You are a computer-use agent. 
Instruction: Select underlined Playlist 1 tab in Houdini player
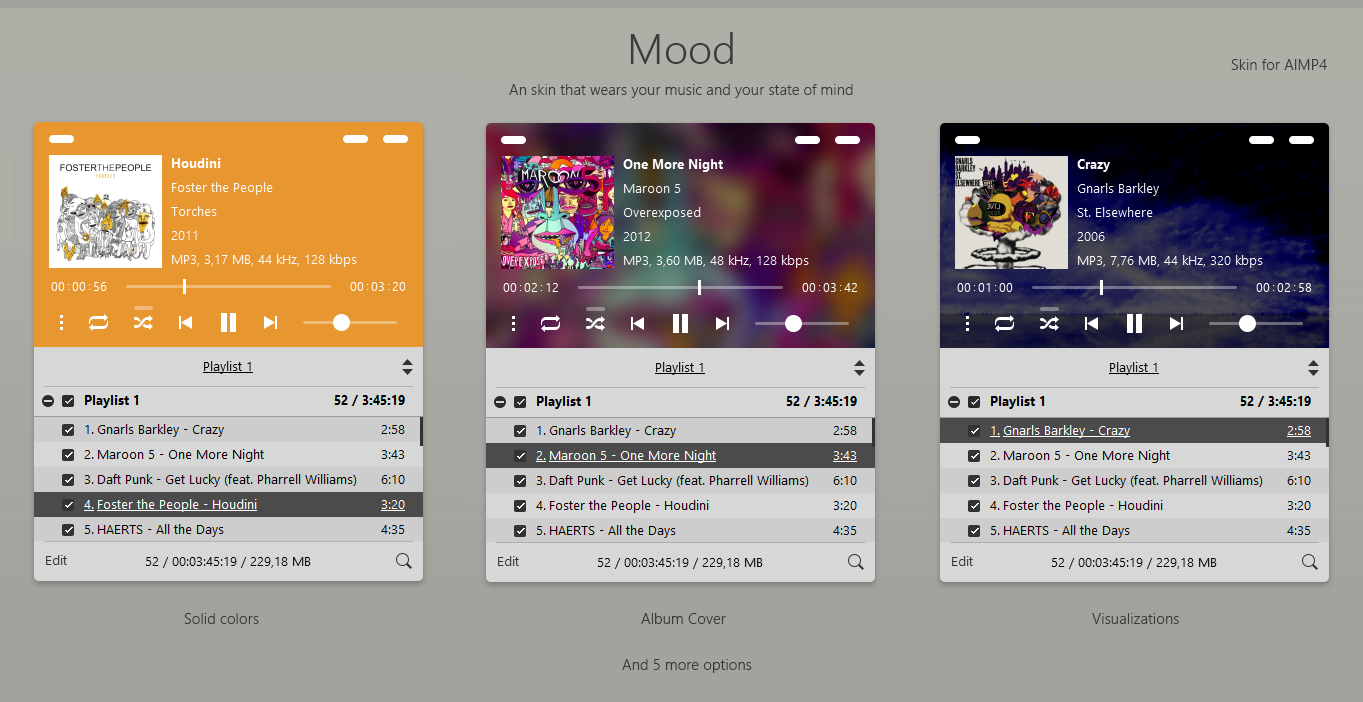228,367
